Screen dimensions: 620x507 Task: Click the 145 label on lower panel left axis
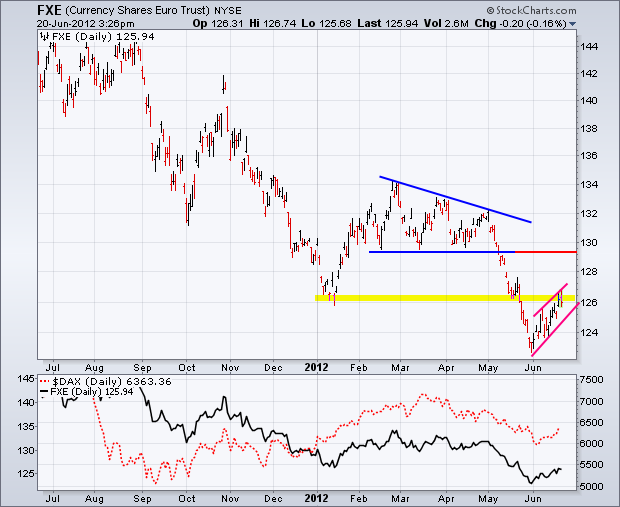click(26, 378)
